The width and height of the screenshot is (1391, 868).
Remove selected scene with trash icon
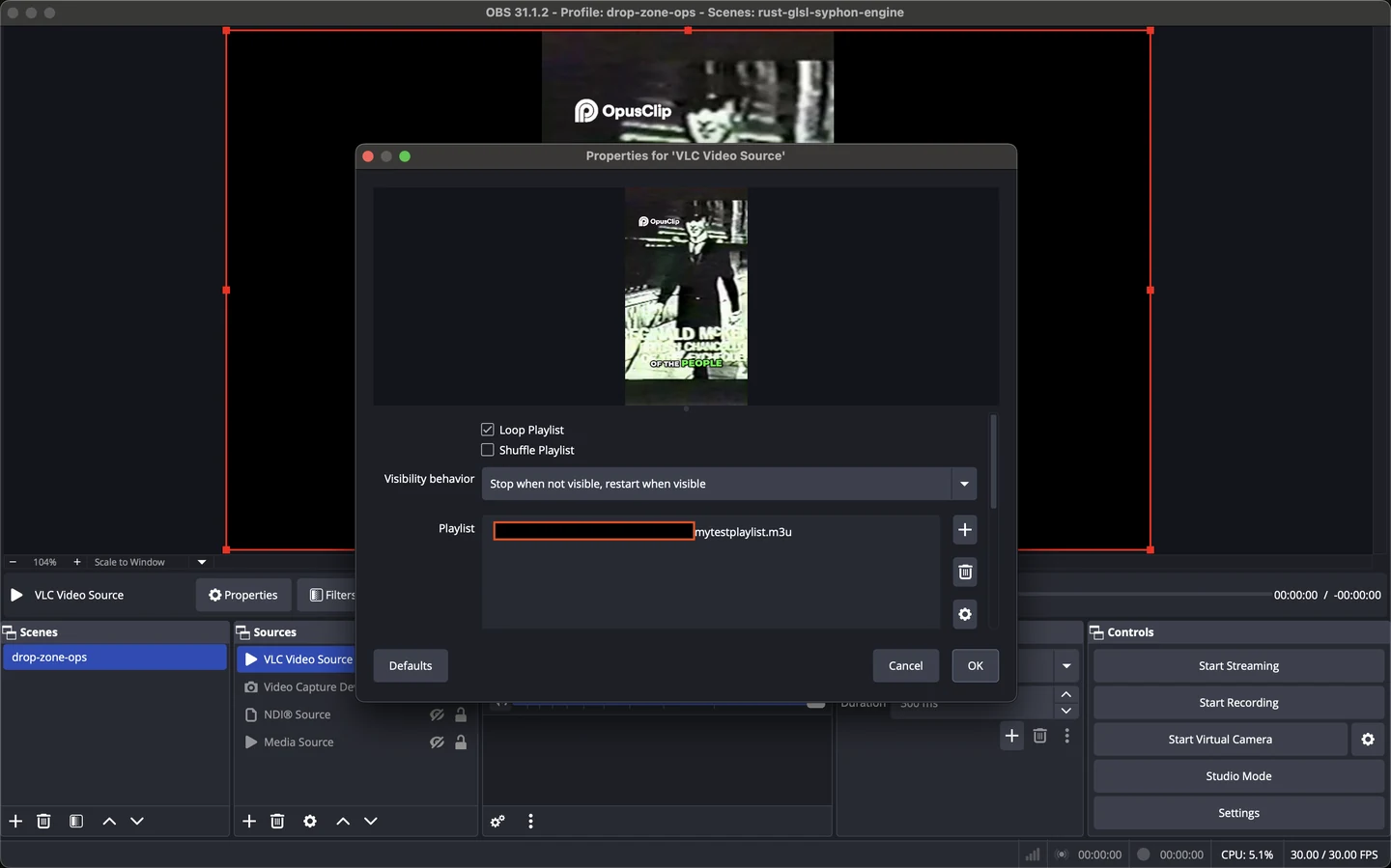(x=43, y=822)
